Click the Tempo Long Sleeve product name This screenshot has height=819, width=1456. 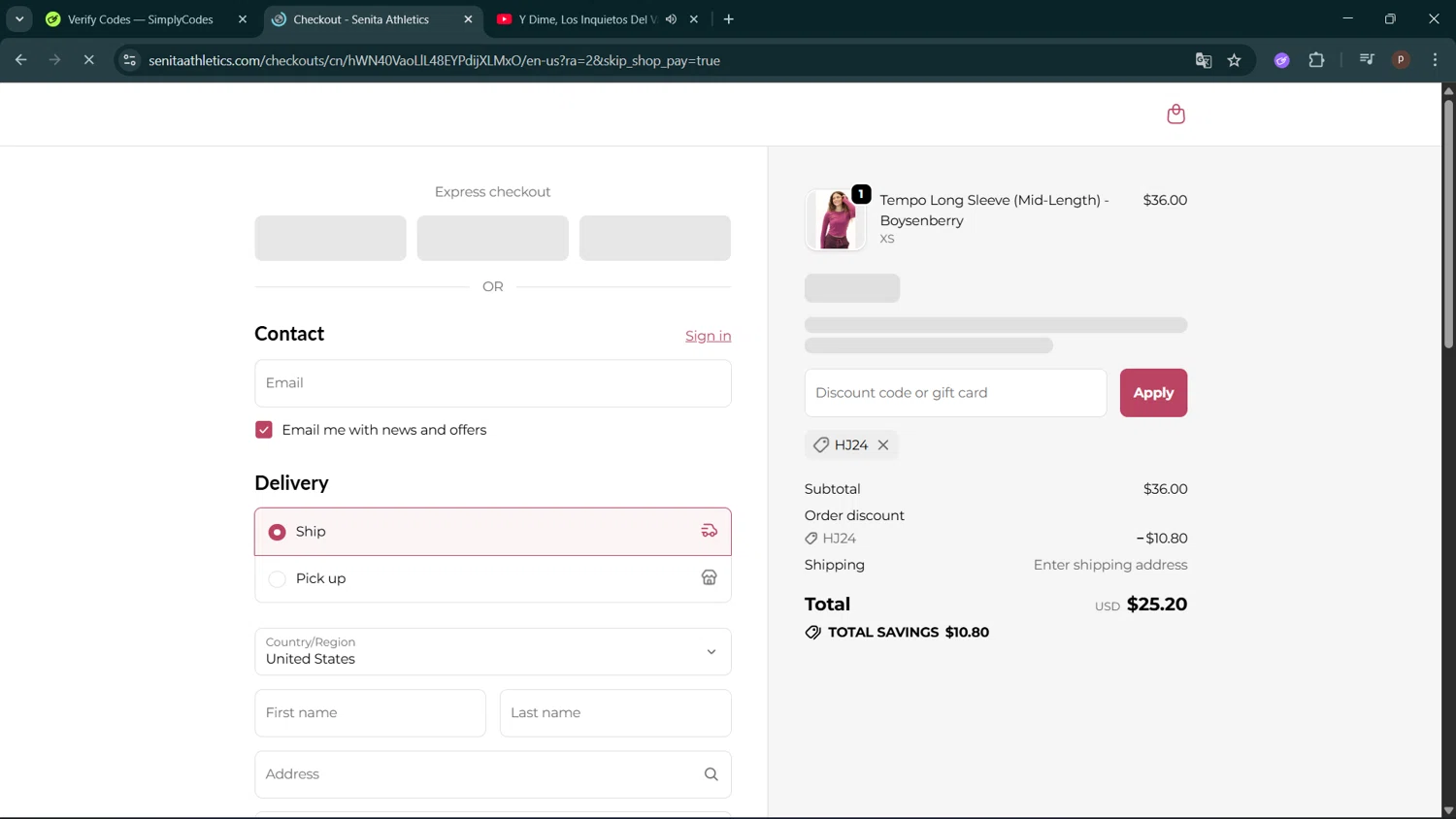click(x=994, y=210)
